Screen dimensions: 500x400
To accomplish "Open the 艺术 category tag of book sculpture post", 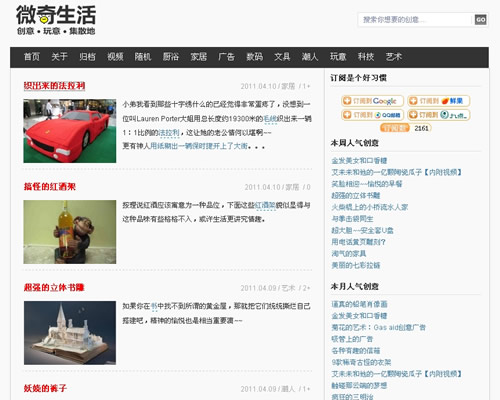I will pos(288,288).
